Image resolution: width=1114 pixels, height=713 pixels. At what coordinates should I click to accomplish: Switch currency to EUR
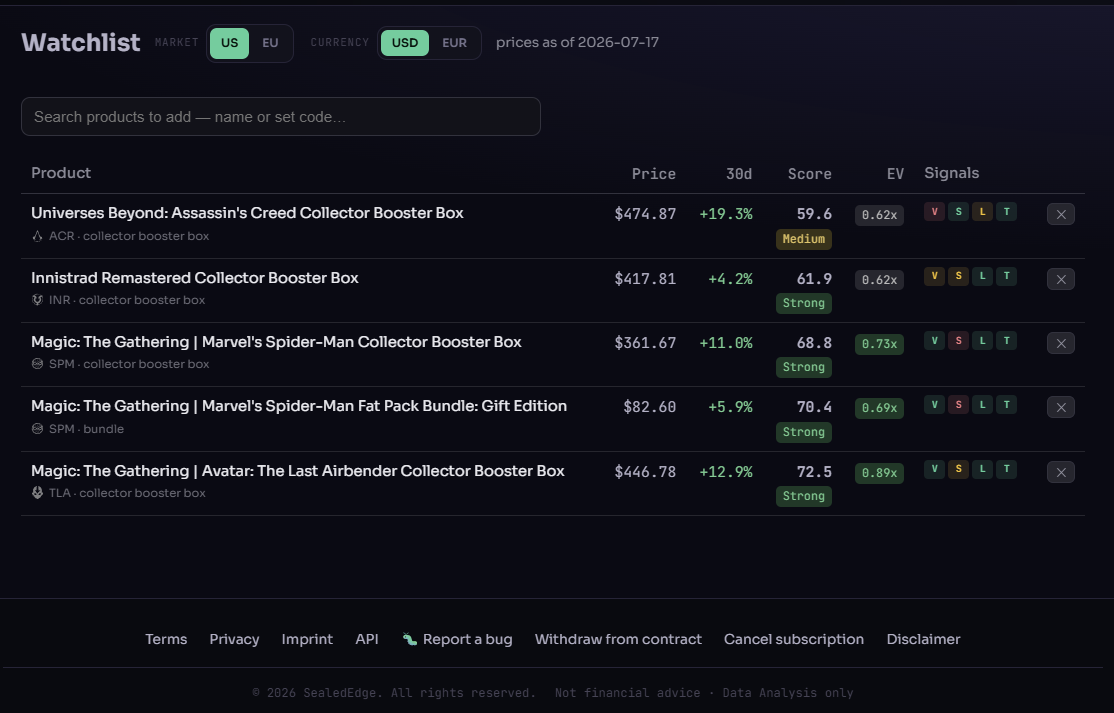click(455, 43)
